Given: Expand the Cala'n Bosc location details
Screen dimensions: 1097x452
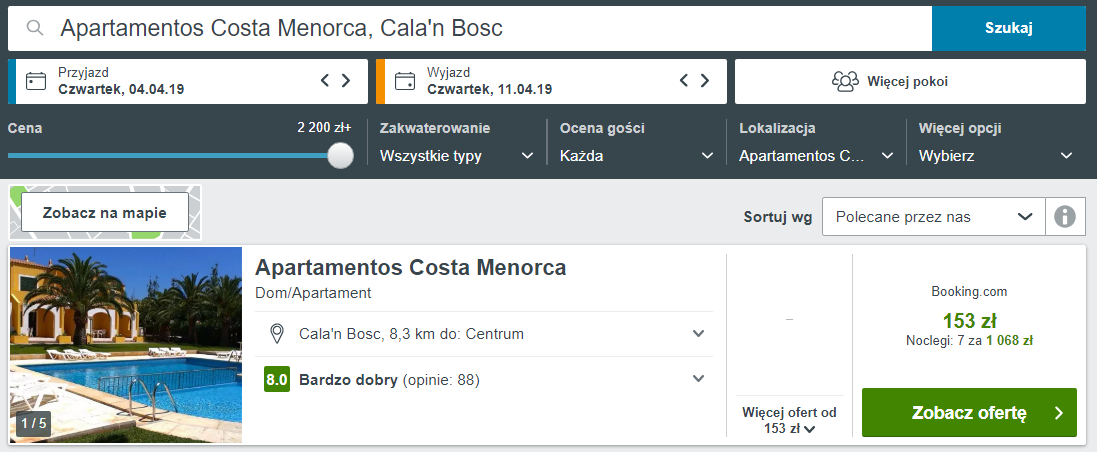Looking at the screenshot, I should (x=699, y=333).
